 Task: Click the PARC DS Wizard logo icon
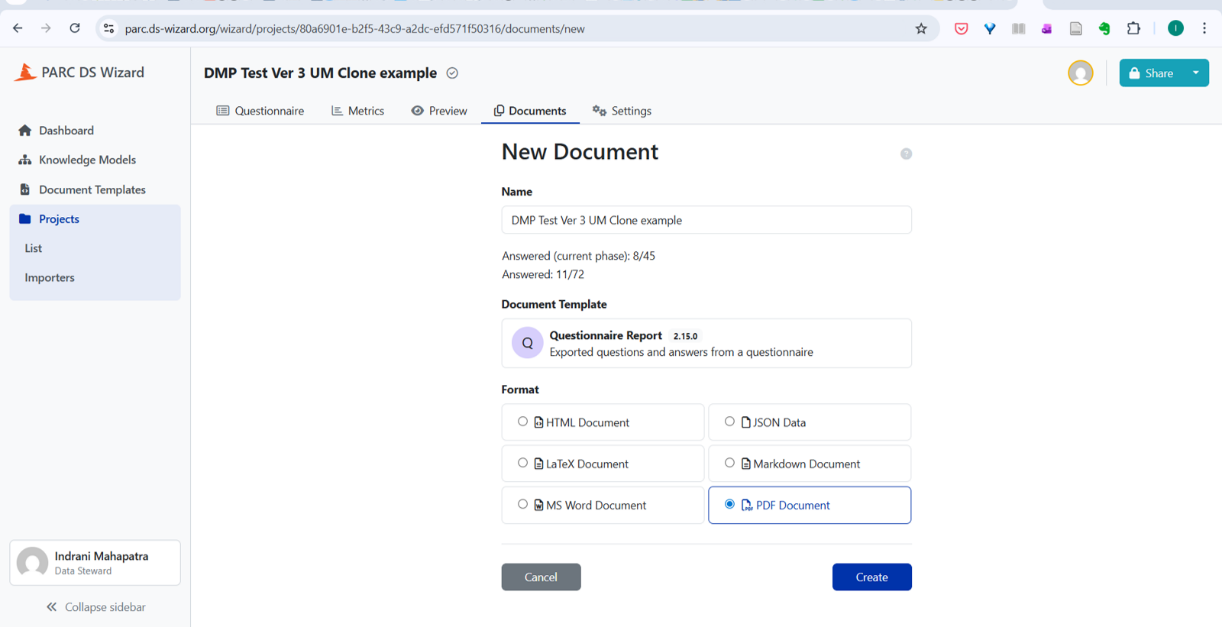click(x=25, y=72)
